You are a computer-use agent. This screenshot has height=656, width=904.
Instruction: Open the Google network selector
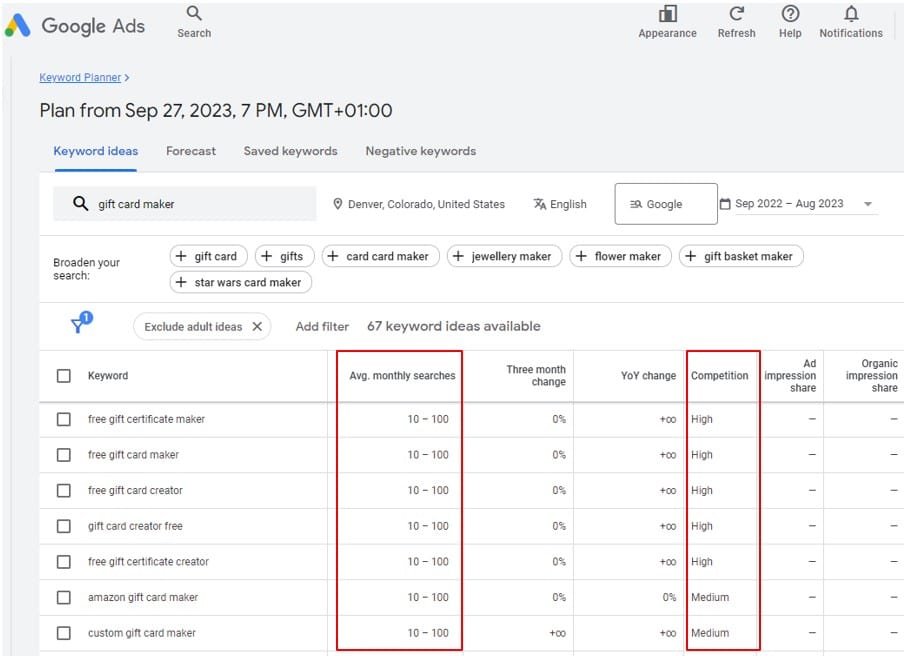666,204
